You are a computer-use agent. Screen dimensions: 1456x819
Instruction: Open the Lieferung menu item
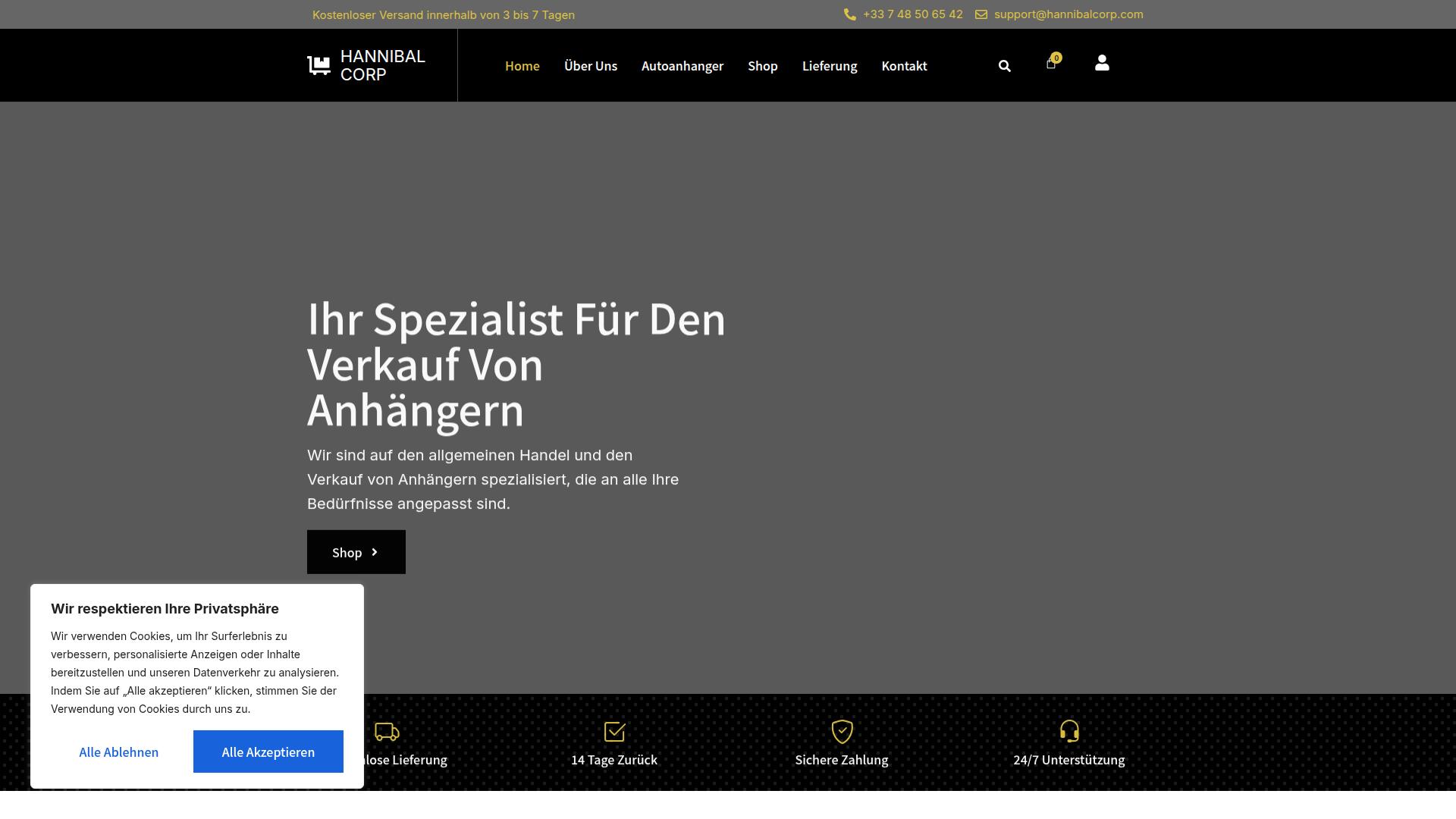point(830,66)
